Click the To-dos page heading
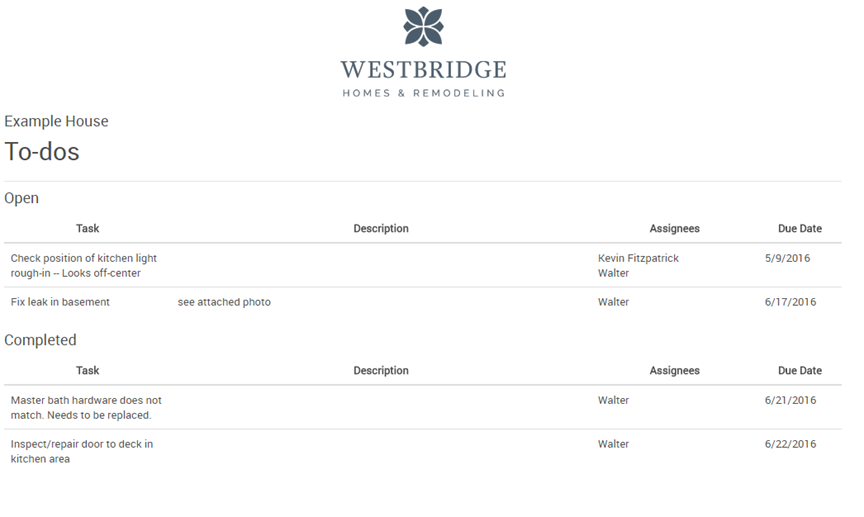864x517 pixels. pyautogui.click(x=42, y=152)
